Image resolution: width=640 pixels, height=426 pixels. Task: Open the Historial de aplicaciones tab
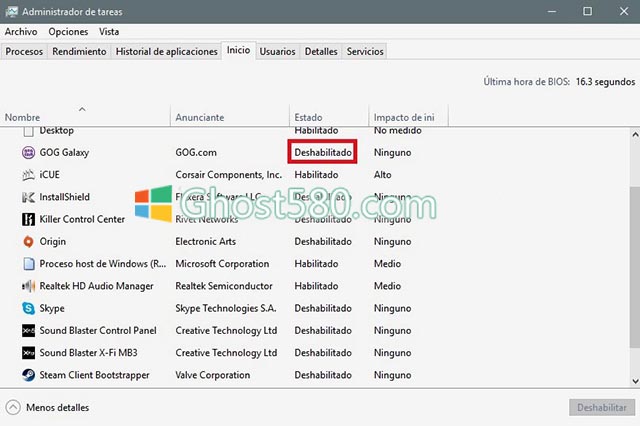[x=167, y=51]
